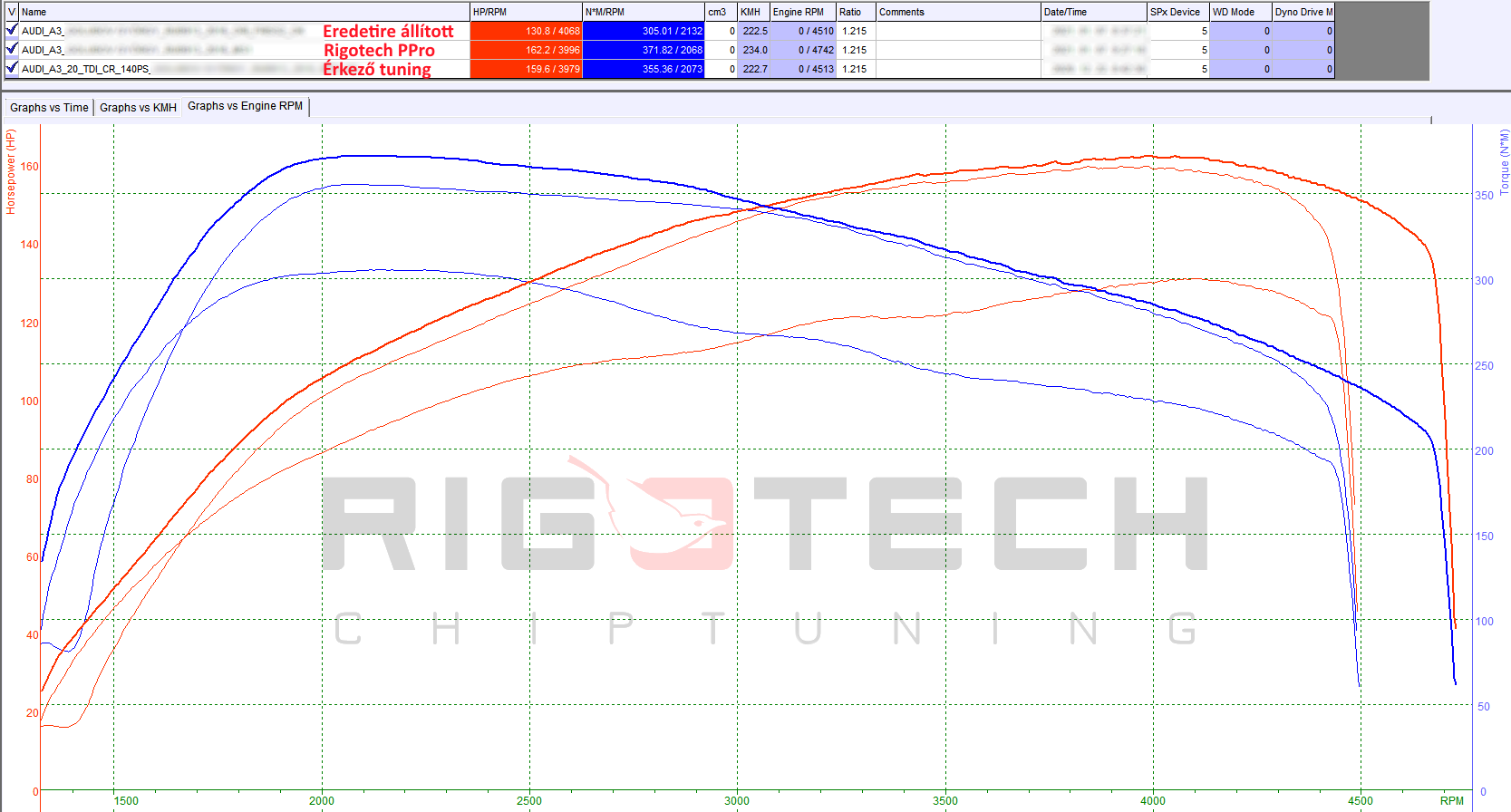Click the 160 HP axis tick label
The width and height of the screenshot is (1511, 812).
coord(30,167)
